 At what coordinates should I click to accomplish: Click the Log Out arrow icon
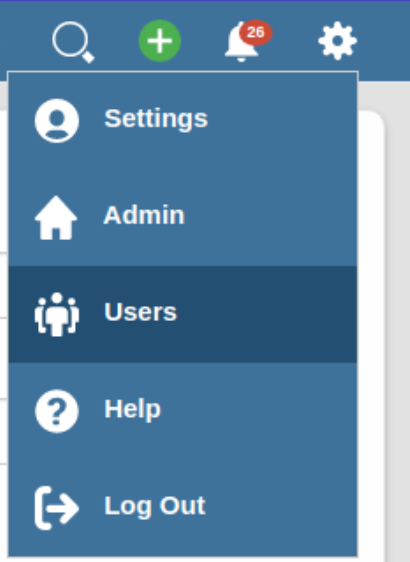57,508
